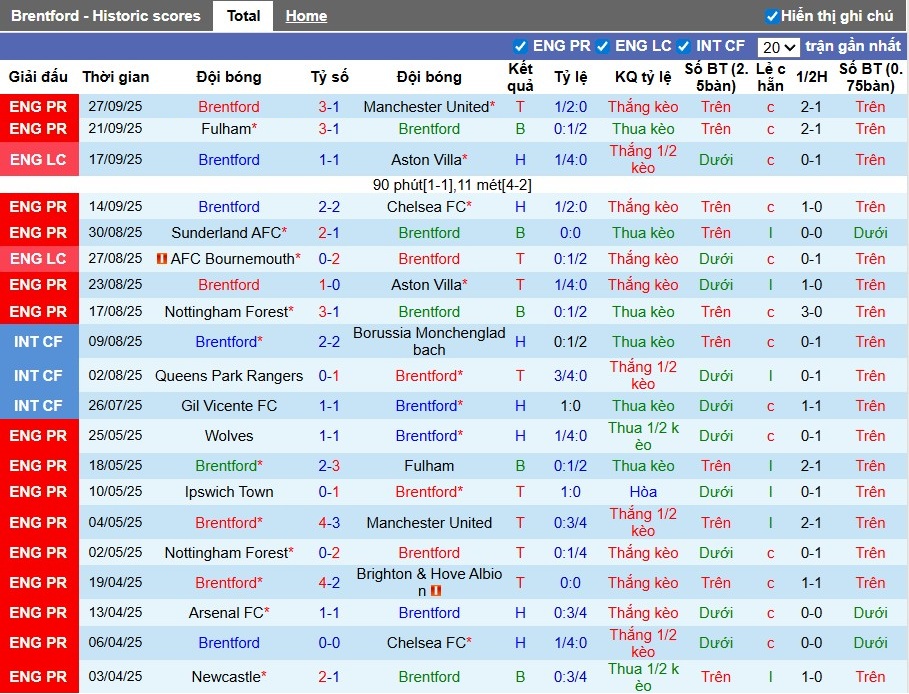Uncheck the ENG LC filter

coord(601,46)
